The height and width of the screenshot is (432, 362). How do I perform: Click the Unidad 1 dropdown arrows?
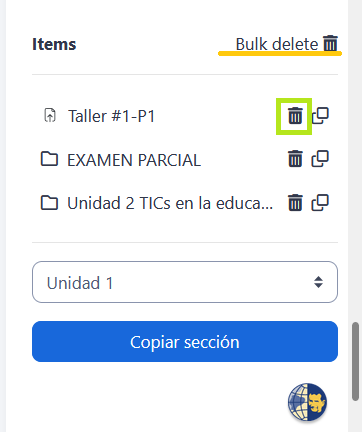coord(318,282)
